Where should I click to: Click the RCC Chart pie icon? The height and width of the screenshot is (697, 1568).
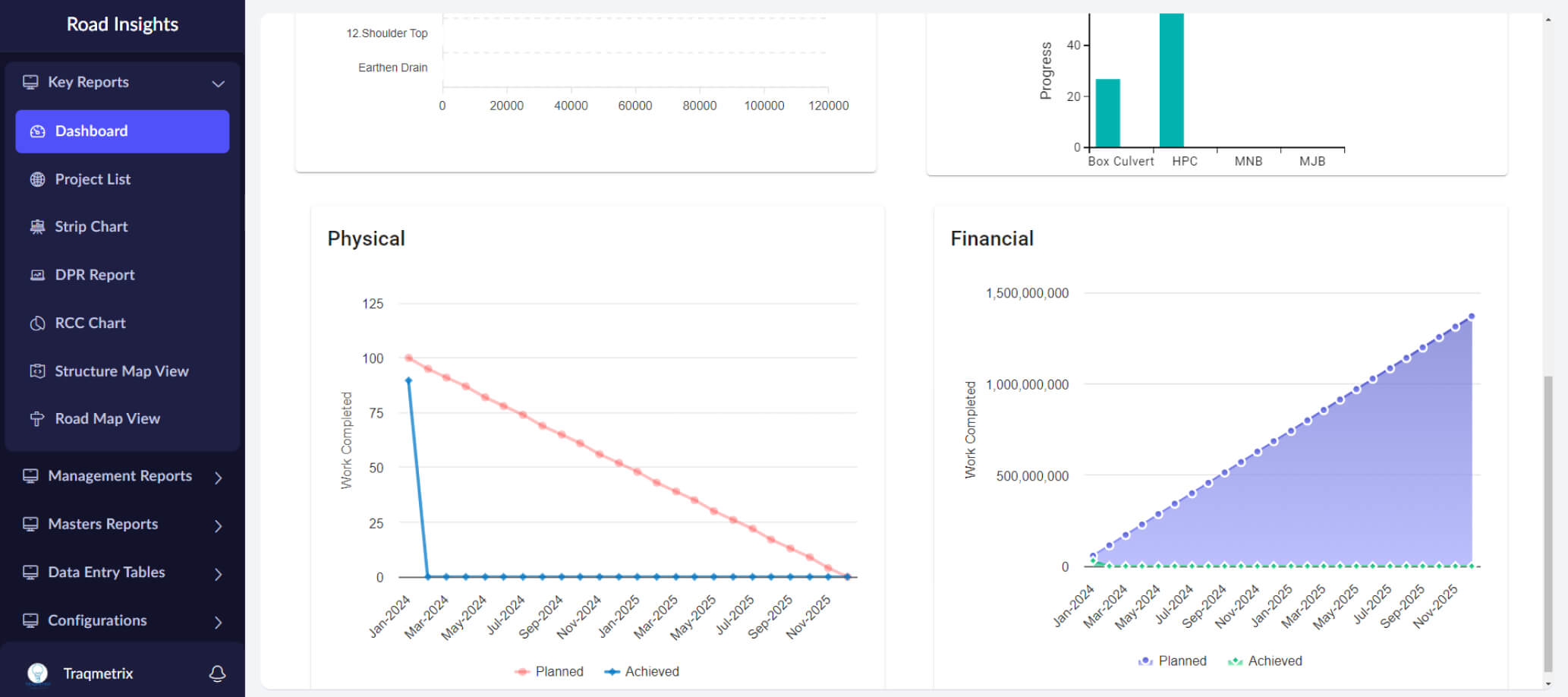click(37, 323)
